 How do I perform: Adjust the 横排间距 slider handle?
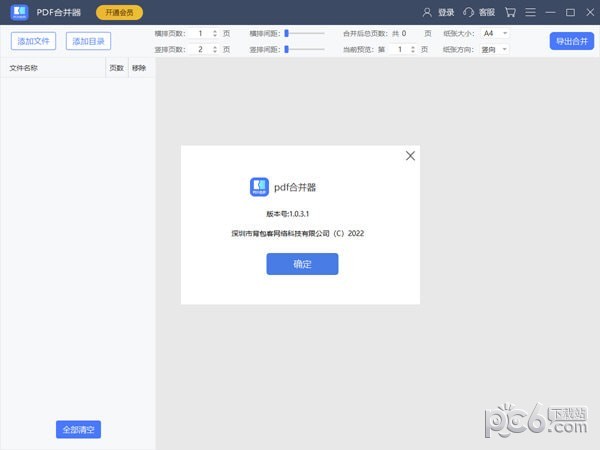click(x=286, y=34)
